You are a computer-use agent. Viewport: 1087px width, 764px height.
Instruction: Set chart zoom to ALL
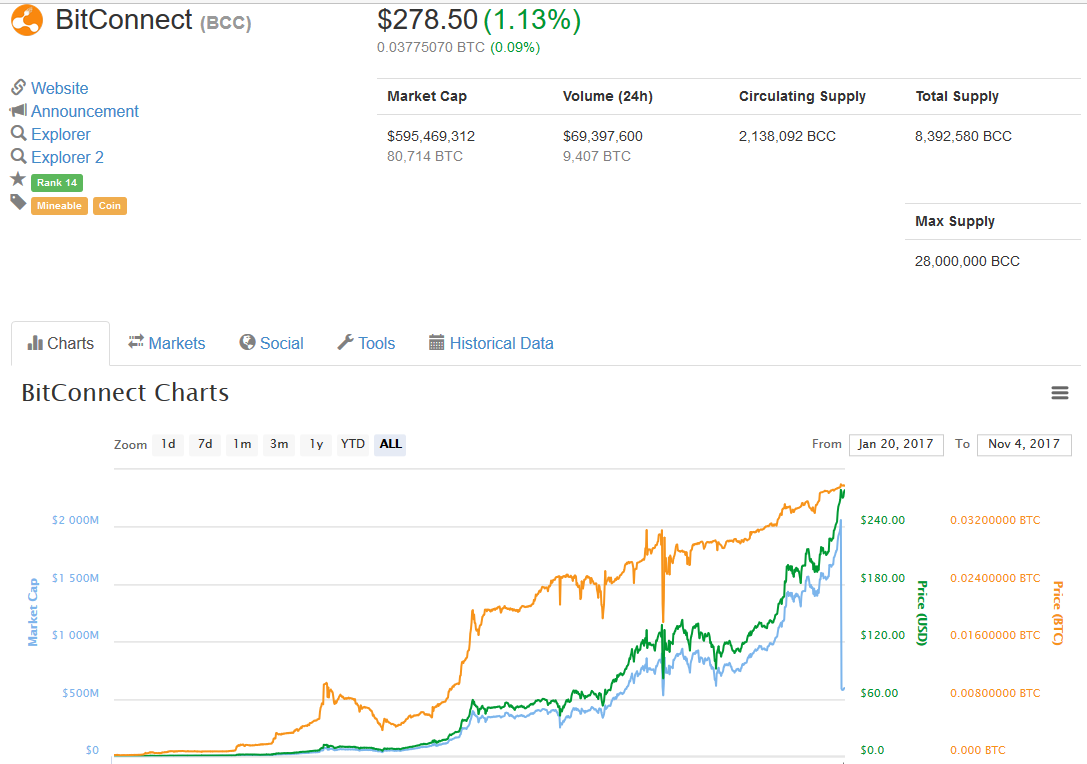[x=390, y=444]
